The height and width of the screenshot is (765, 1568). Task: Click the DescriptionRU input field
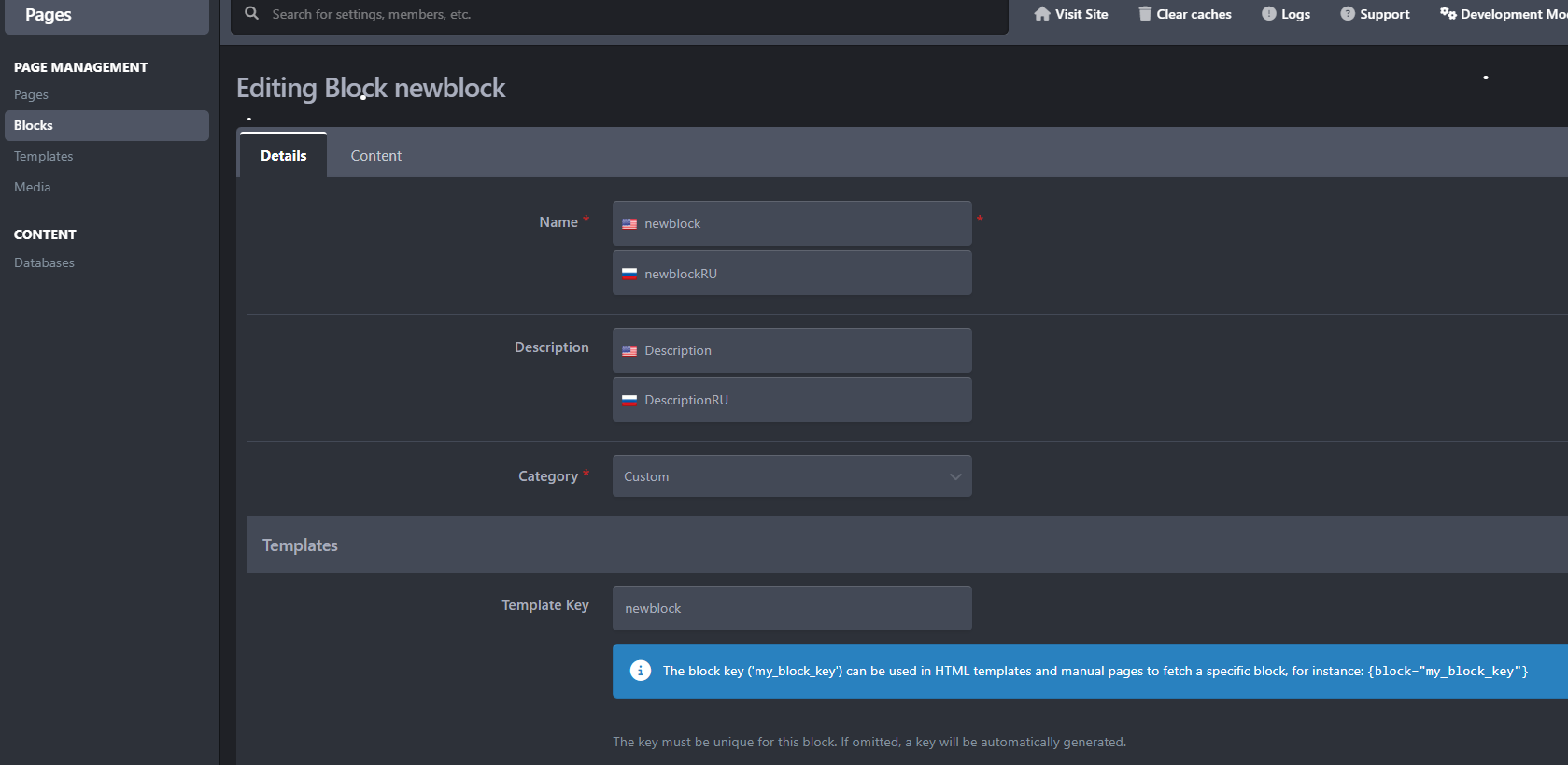(803, 400)
